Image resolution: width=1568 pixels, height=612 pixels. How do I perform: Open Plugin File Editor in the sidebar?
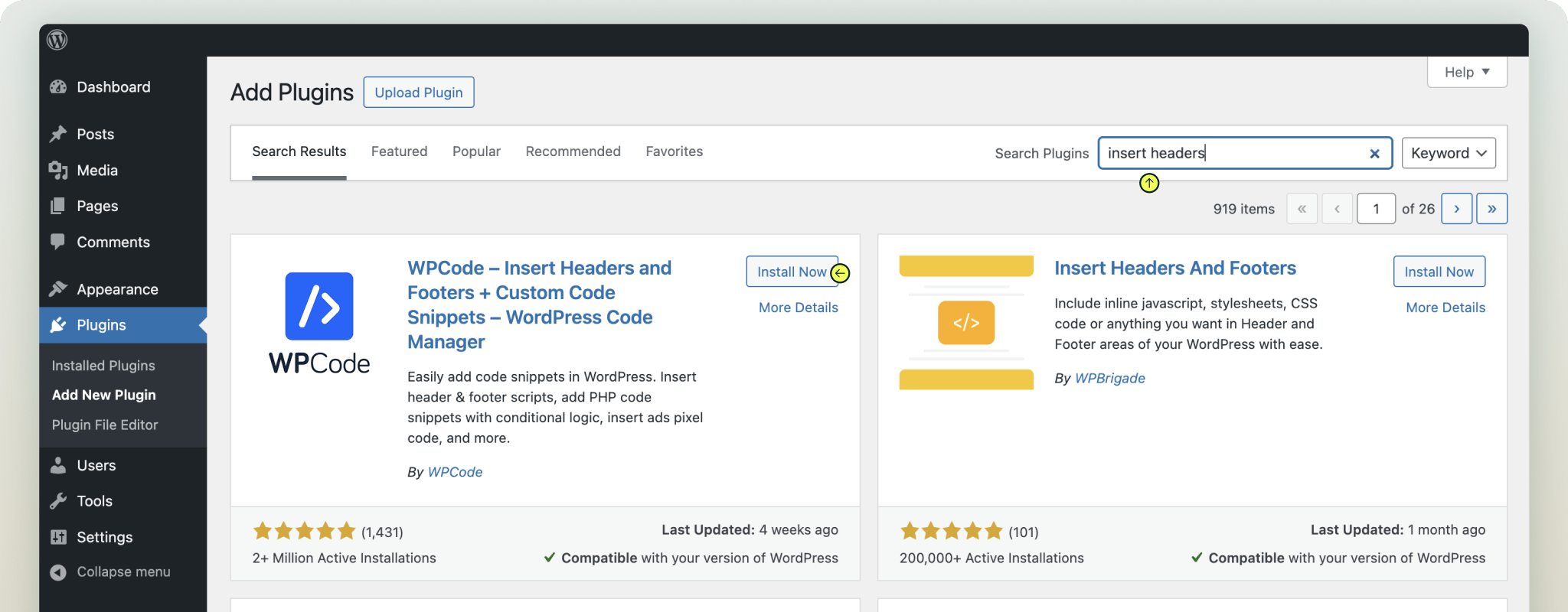[x=105, y=425]
